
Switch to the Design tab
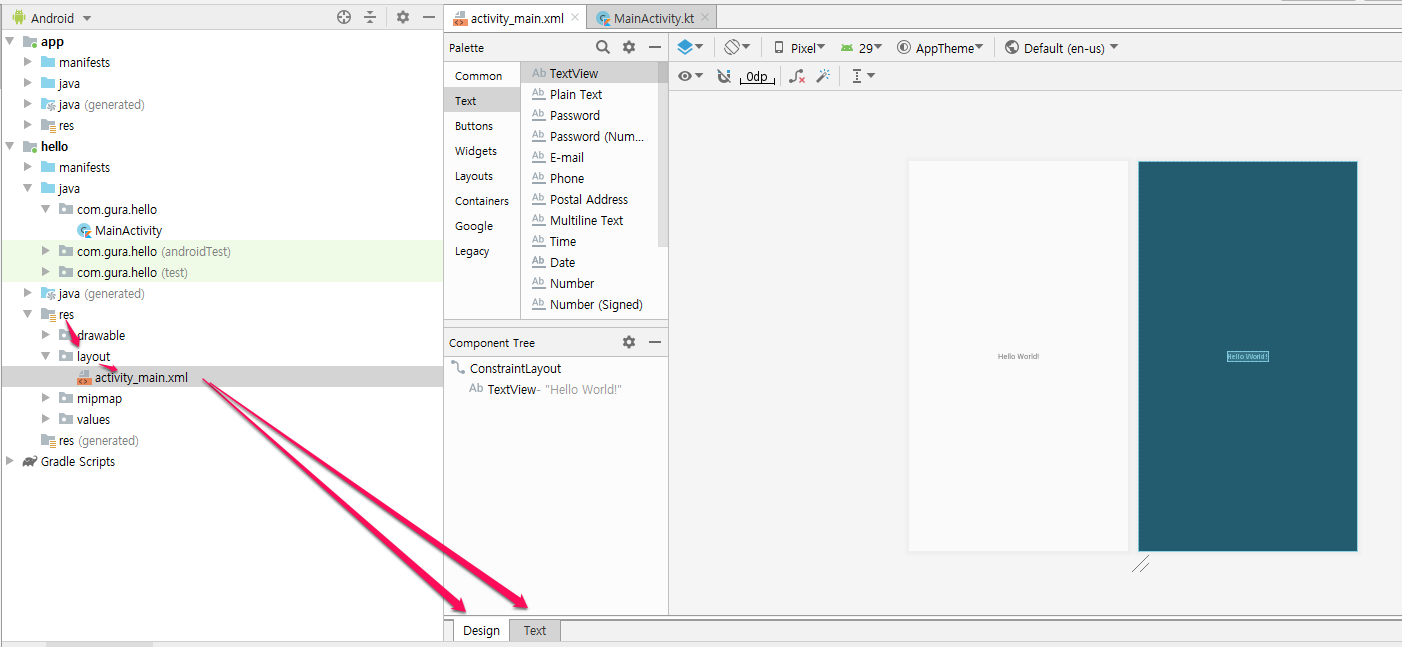481,630
